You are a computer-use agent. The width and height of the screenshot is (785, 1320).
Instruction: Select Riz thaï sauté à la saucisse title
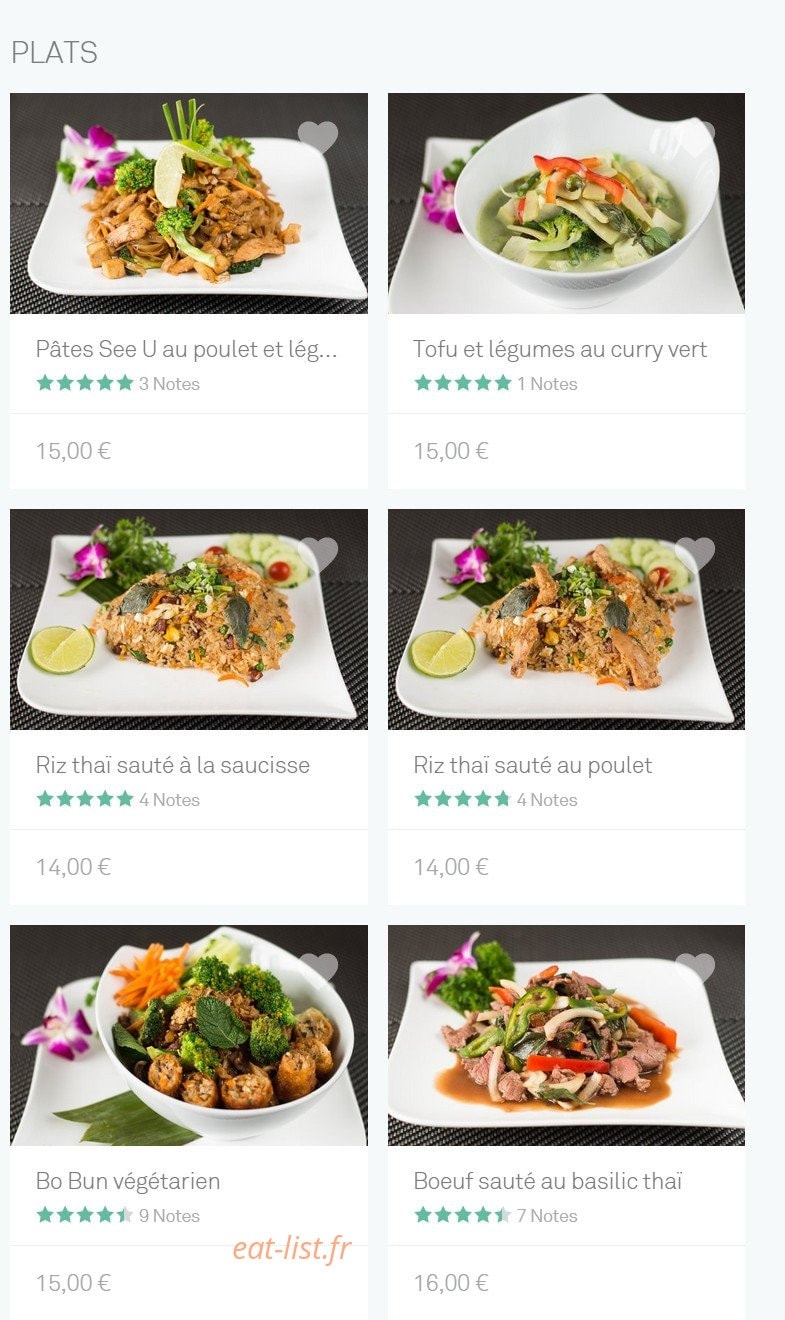coord(173,765)
